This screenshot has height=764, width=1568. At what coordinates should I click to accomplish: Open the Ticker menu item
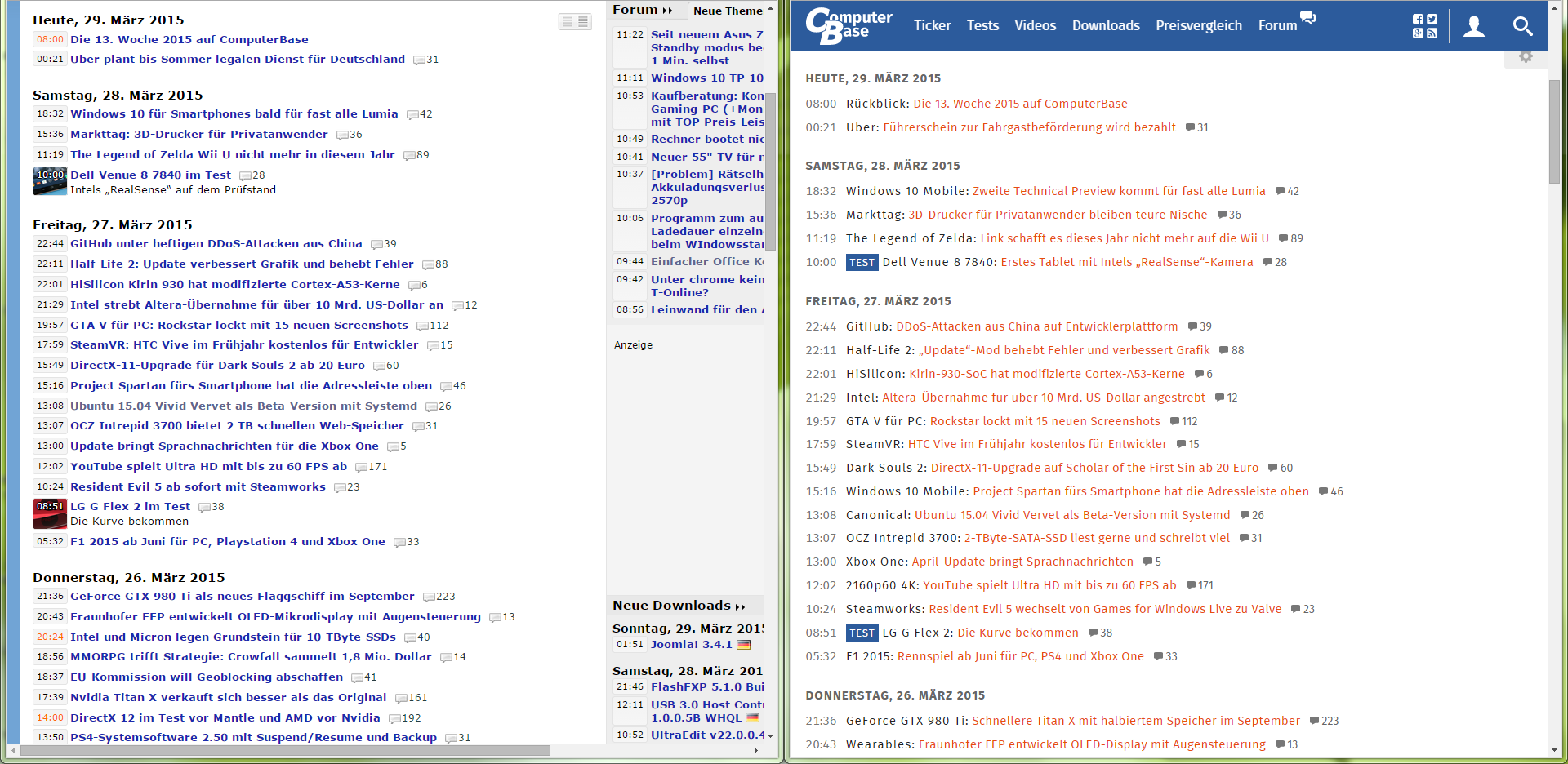coord(932,25)
